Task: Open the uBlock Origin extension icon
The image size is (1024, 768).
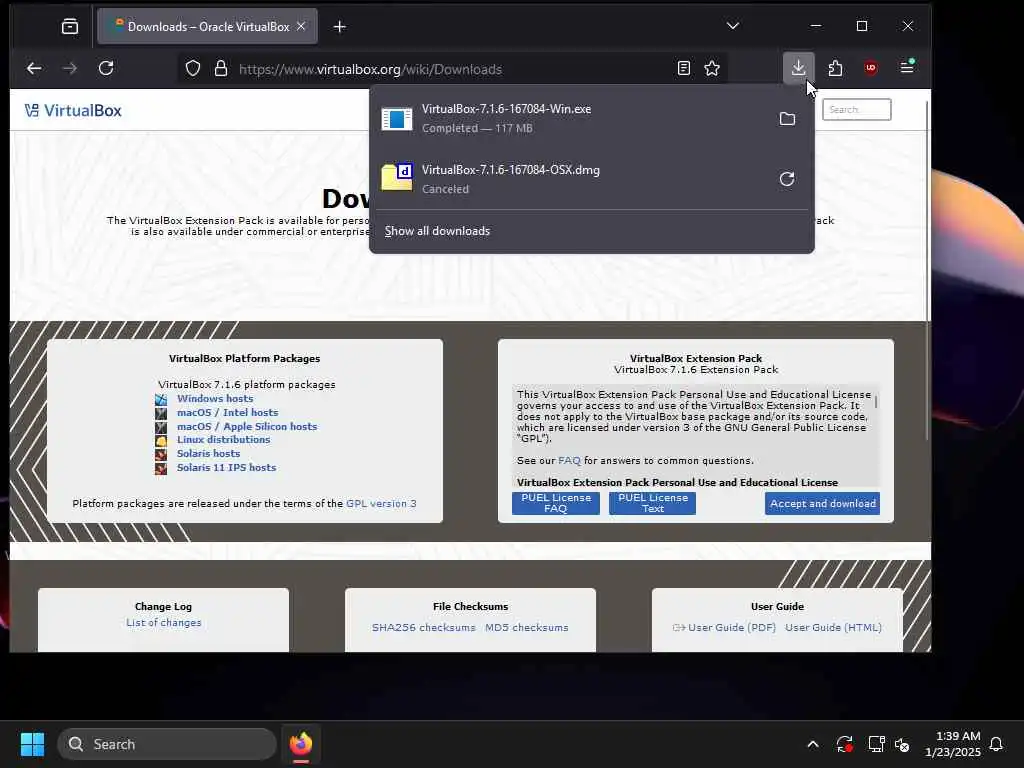Action: tap(871, 68)
